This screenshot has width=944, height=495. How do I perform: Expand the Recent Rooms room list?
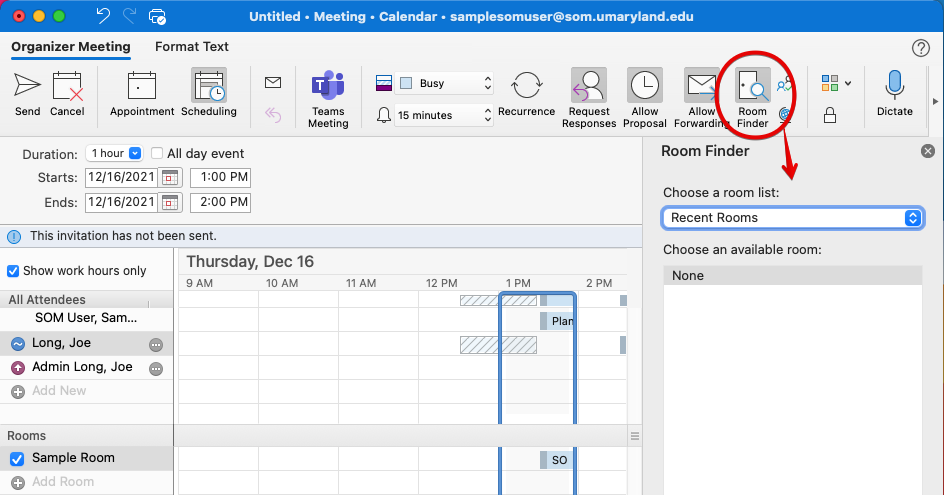(x=792, y=218)
